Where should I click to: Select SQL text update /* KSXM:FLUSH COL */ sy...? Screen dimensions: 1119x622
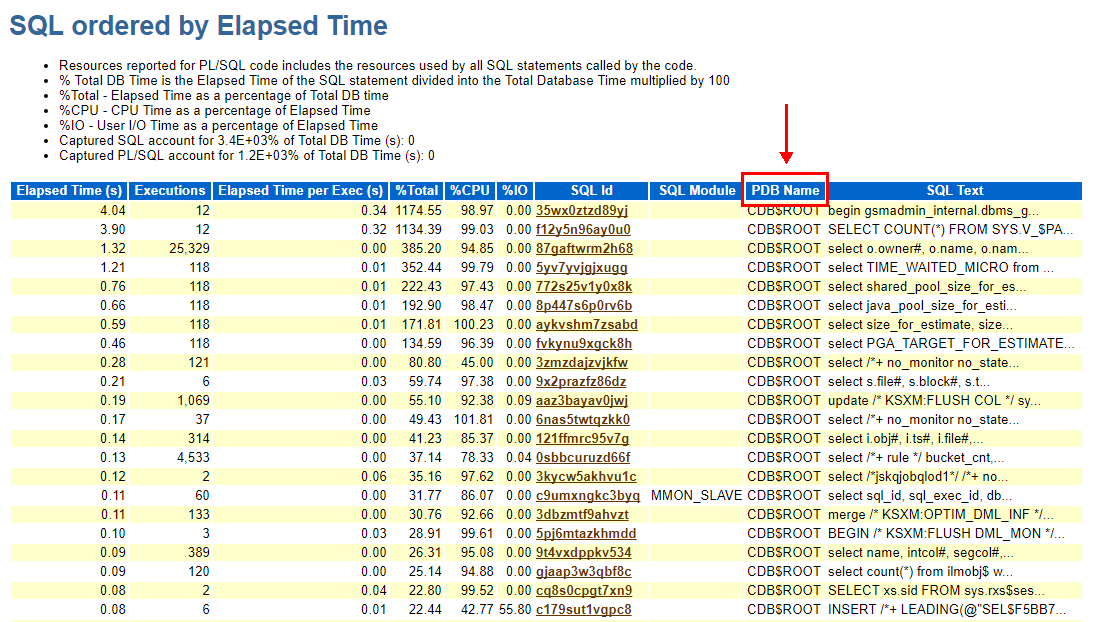point(934,400)
